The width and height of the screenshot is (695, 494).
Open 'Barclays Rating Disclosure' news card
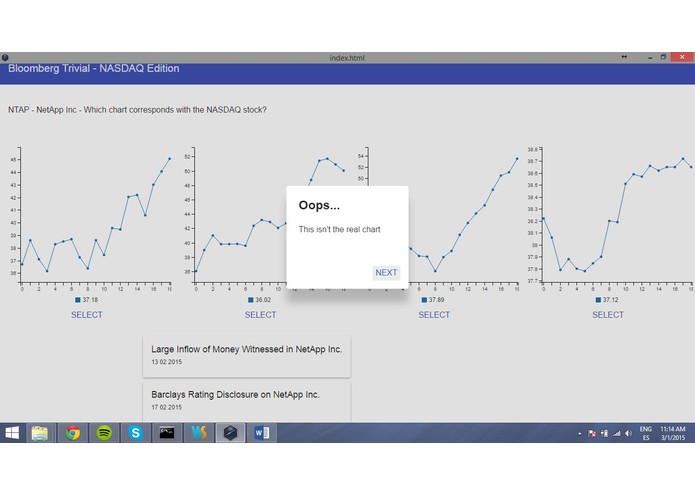click(246, 402)
